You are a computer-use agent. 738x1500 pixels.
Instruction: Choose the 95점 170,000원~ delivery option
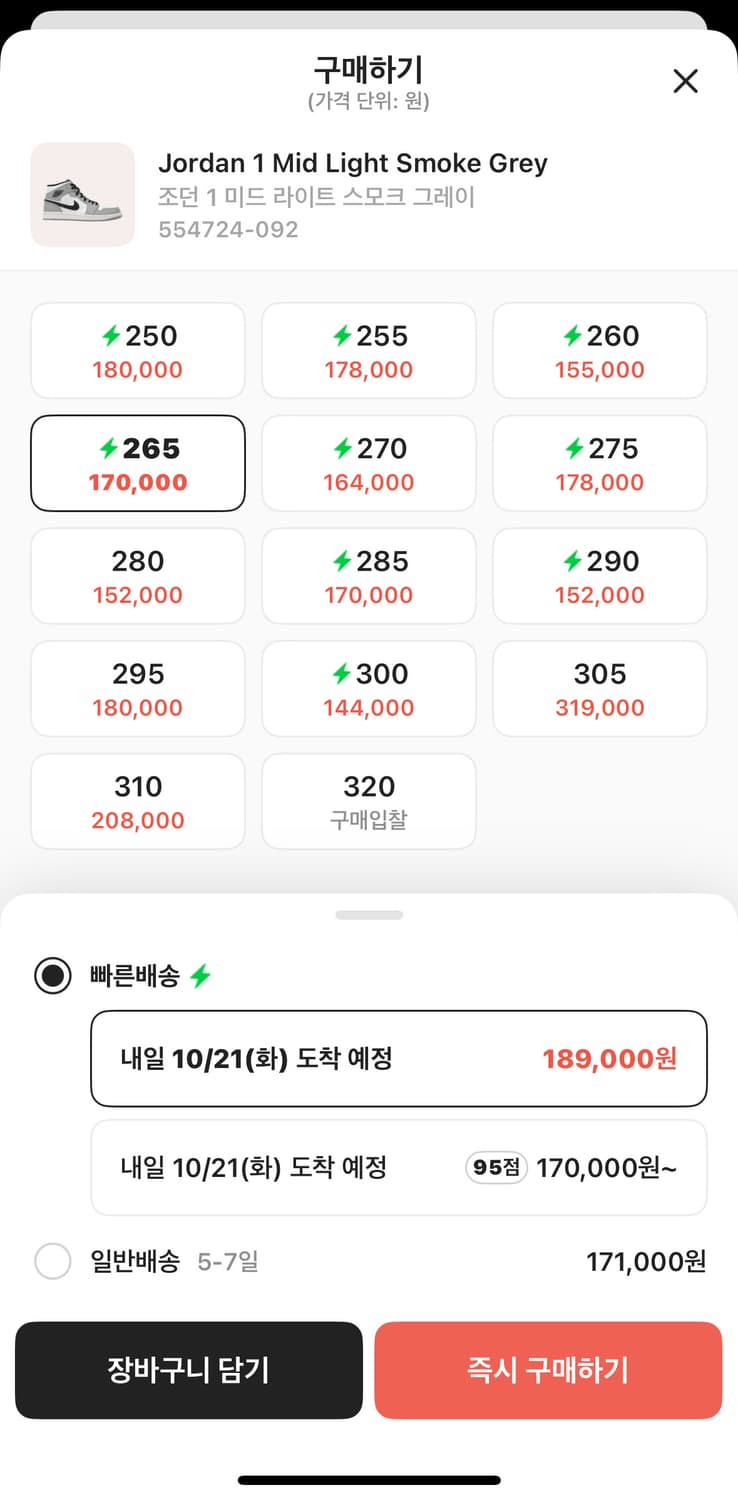398,1167
